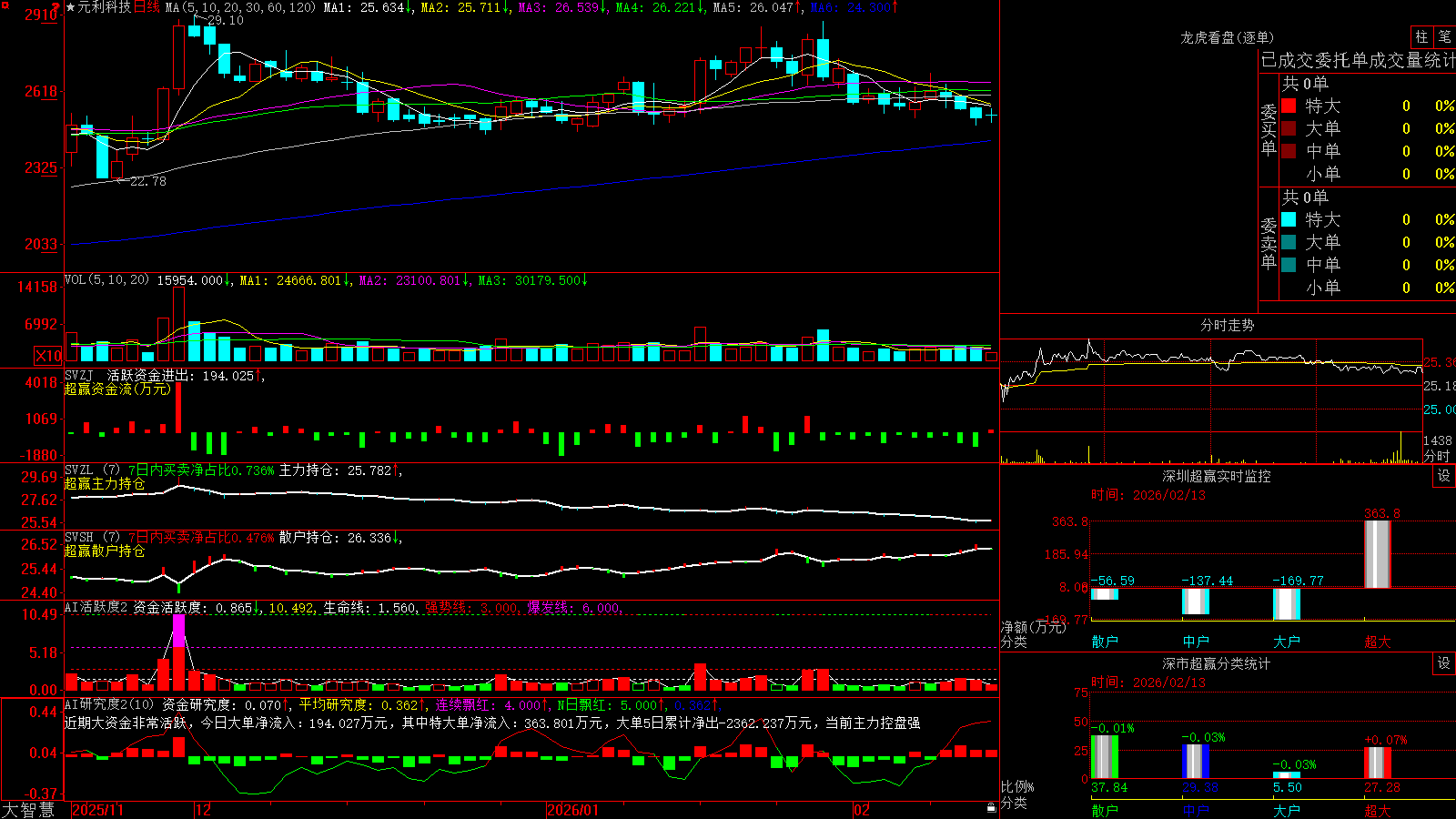Click the blue 中户 29.38 bar in 深市超赢分类统计
Image resolution: width=1456 pixels, height=819 pixels.
pyautogui.click(x=1196, y=762)
